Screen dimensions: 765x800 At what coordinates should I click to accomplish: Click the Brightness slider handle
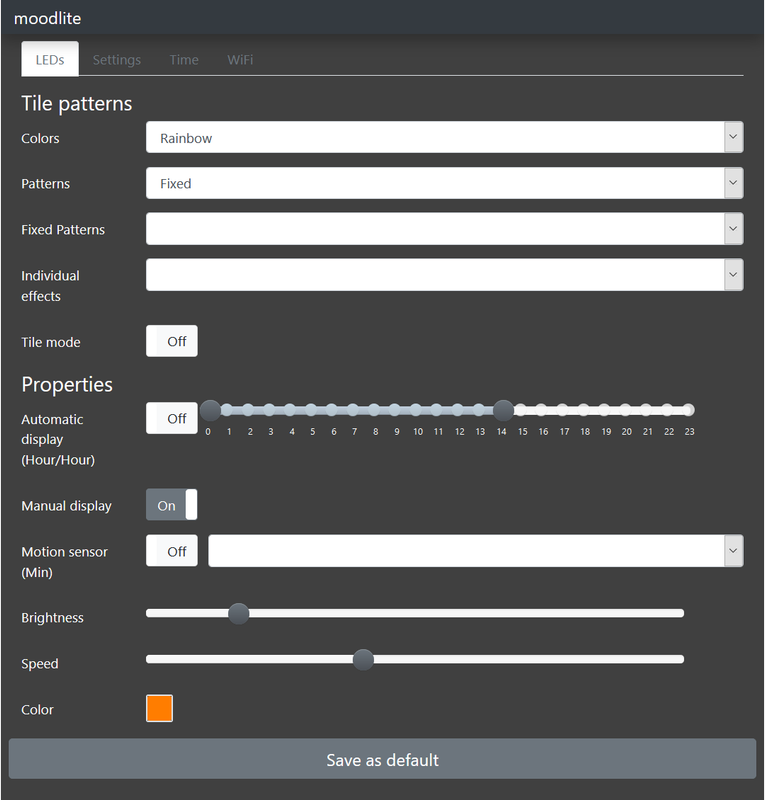click(238, 614)
